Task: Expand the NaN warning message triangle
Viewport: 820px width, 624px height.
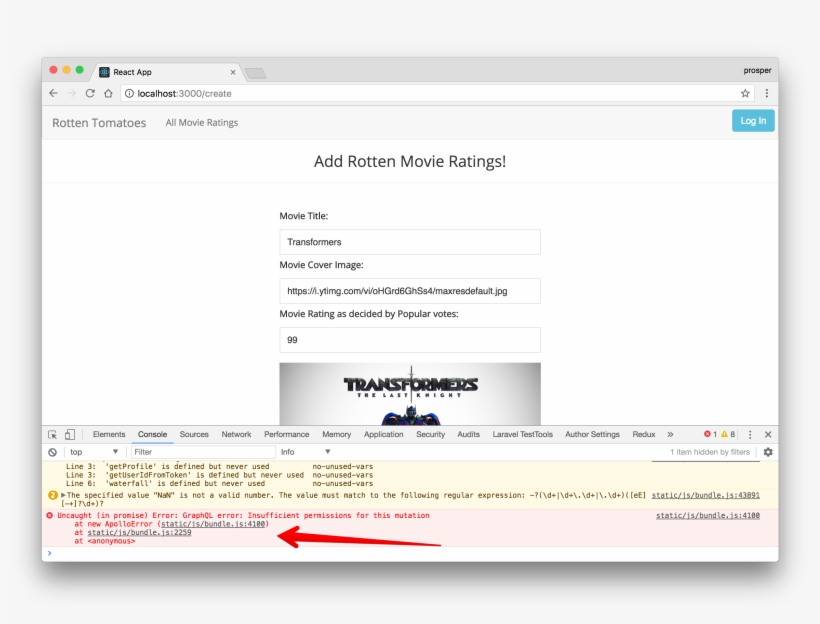Action: [63, 495]
